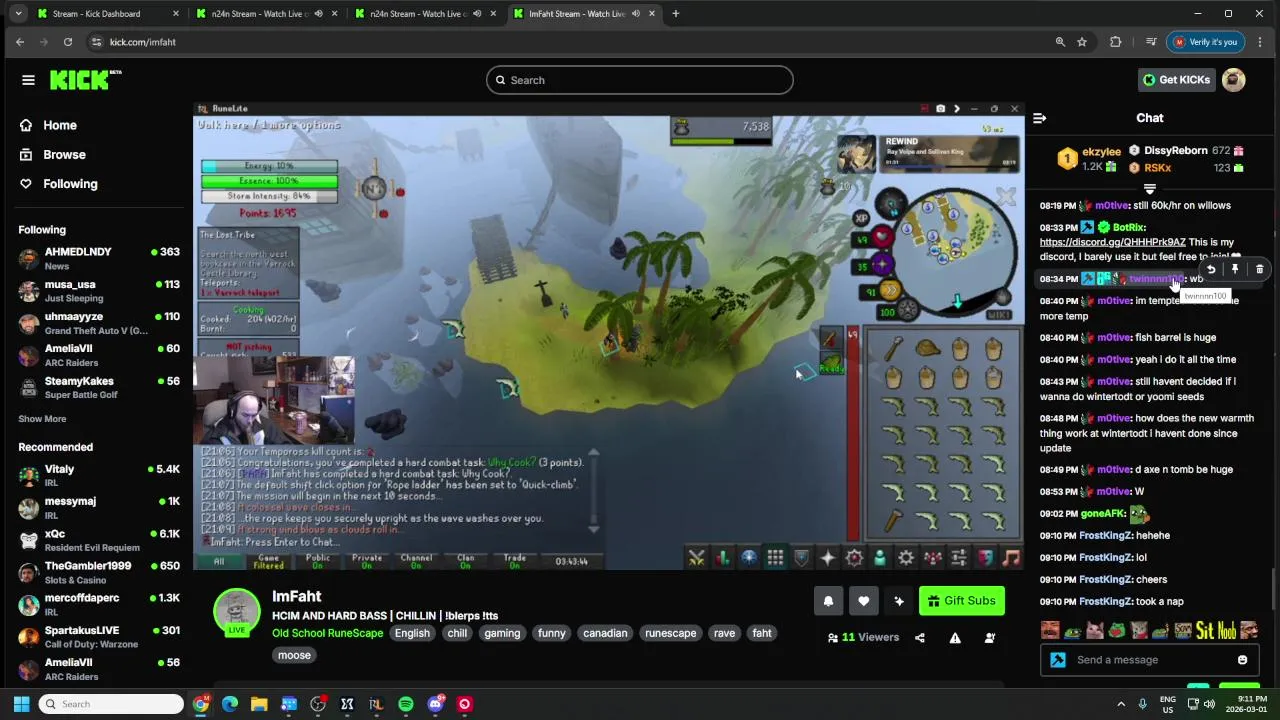Image resolution: width=1280 pixels, height=720 pixels.
Task: Open musa_usa channel from Following list
Action: pyautogui.click(x=98, y=291)
